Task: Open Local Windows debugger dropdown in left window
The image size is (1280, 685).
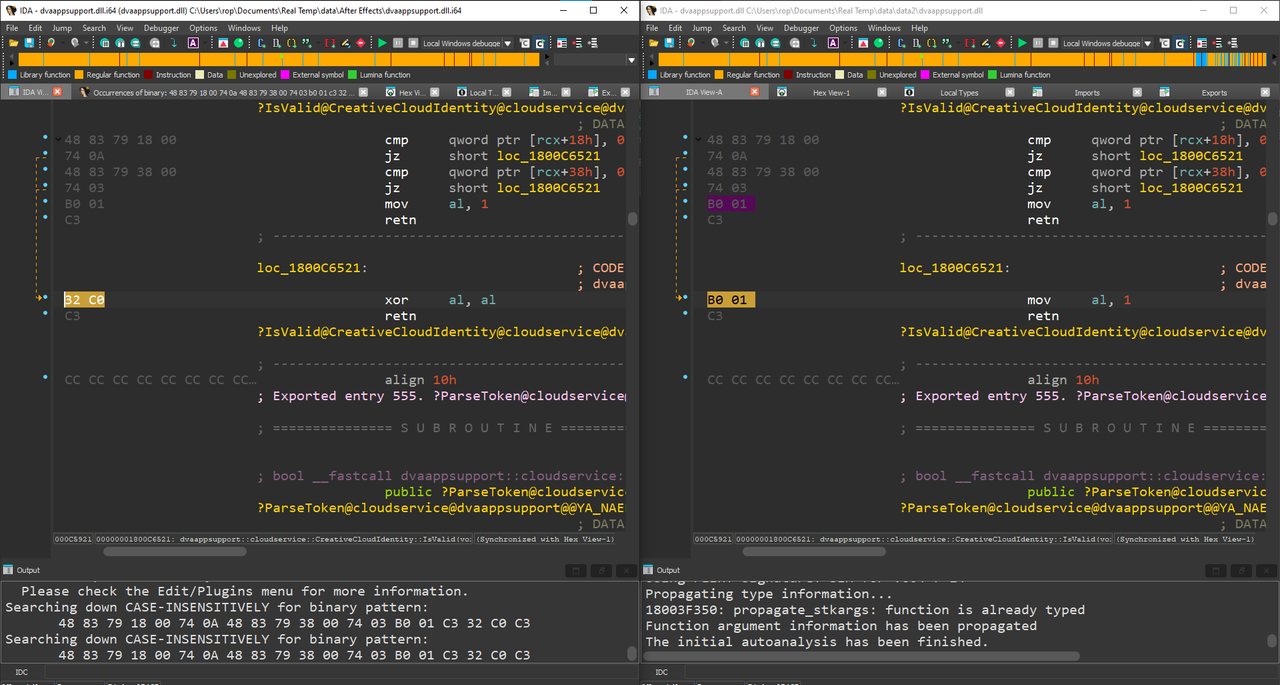Action: [508, 44]
